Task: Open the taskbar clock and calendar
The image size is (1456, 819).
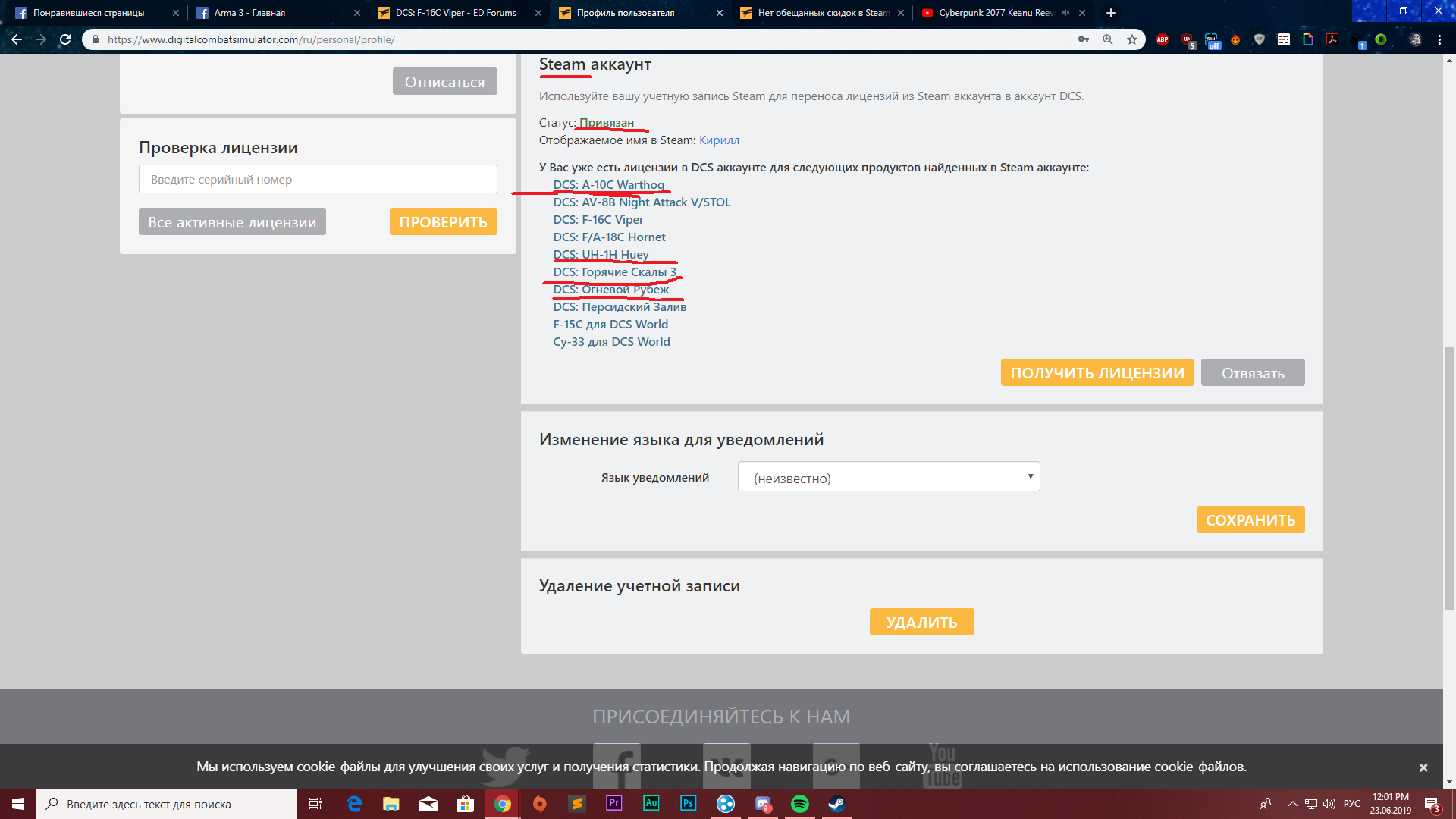Action: (x=1391, y=804)
